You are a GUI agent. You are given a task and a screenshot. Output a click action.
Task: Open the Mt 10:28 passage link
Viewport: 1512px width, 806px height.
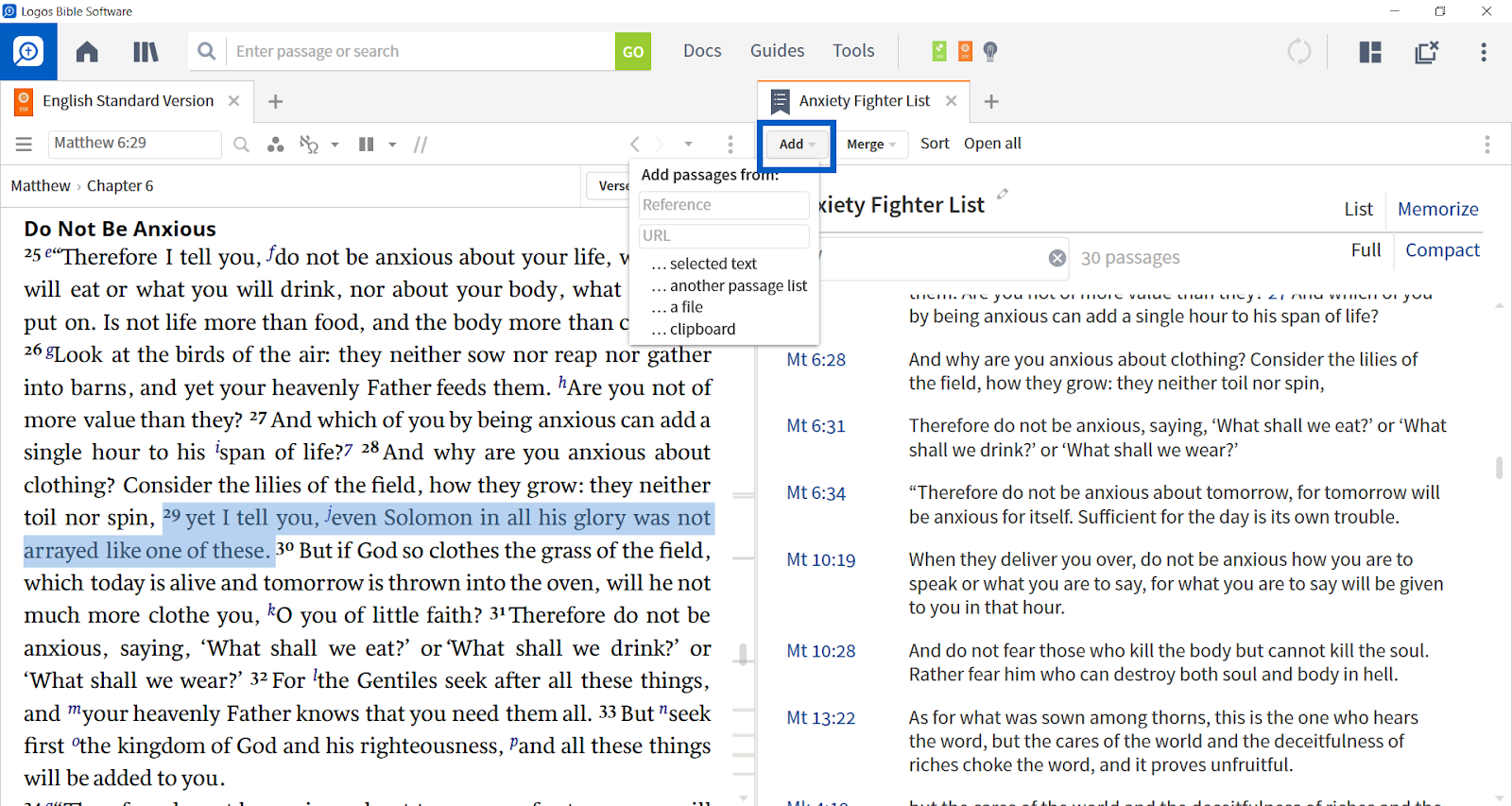click(820, 651)
